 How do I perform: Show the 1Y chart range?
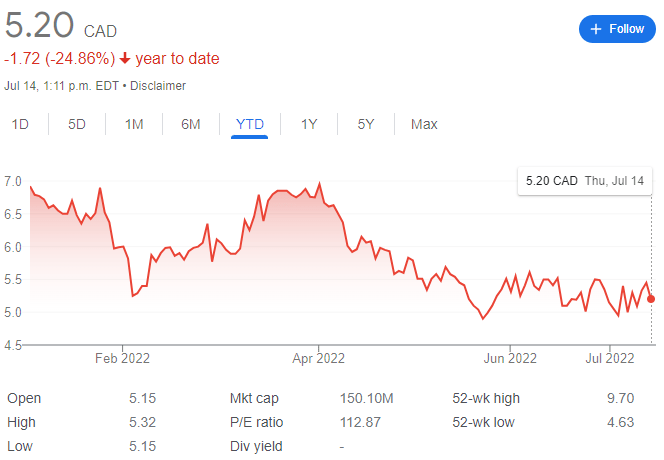click(x=309, y=124)
